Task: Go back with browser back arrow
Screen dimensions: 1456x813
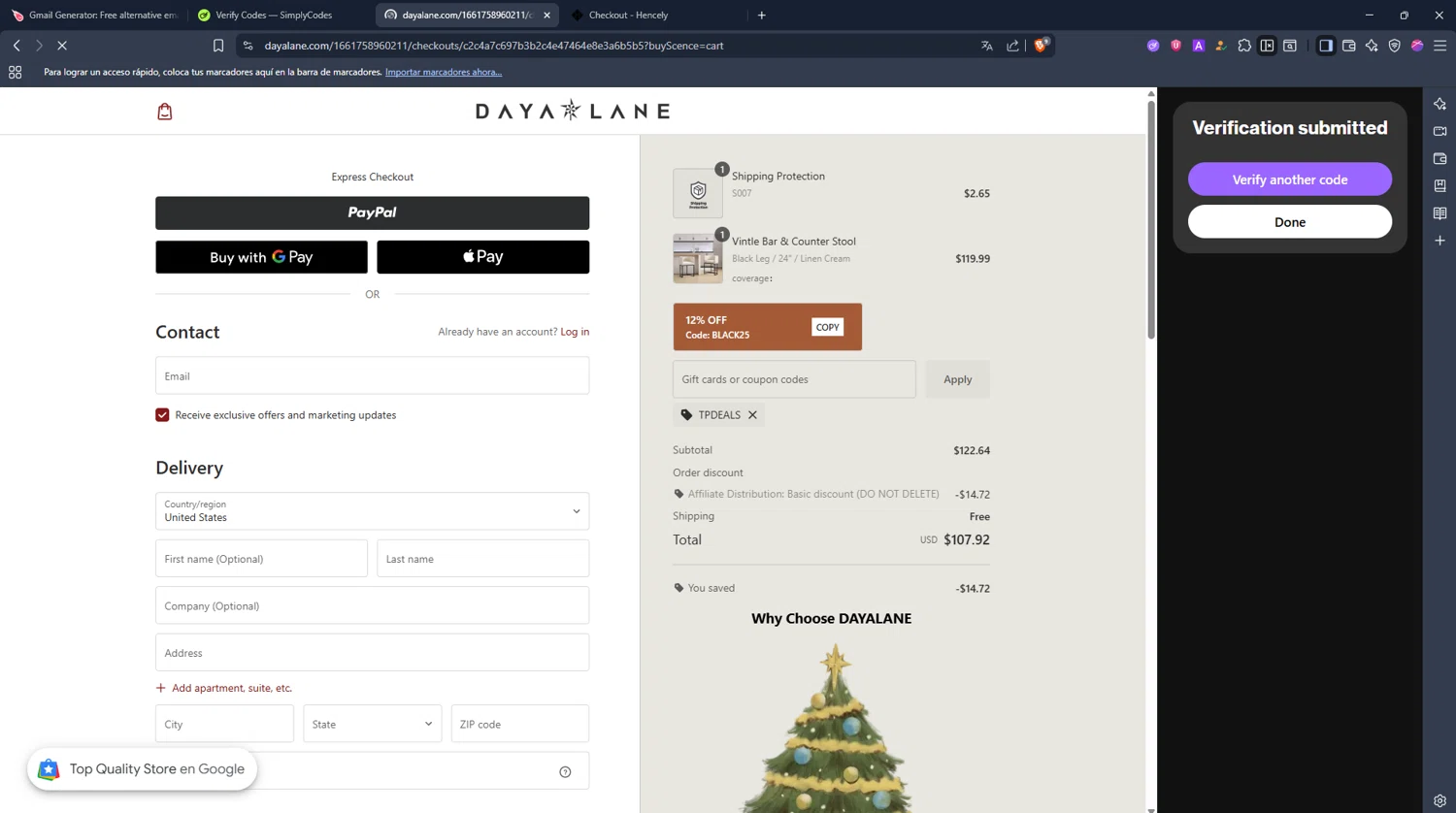Action: [17, 46]
